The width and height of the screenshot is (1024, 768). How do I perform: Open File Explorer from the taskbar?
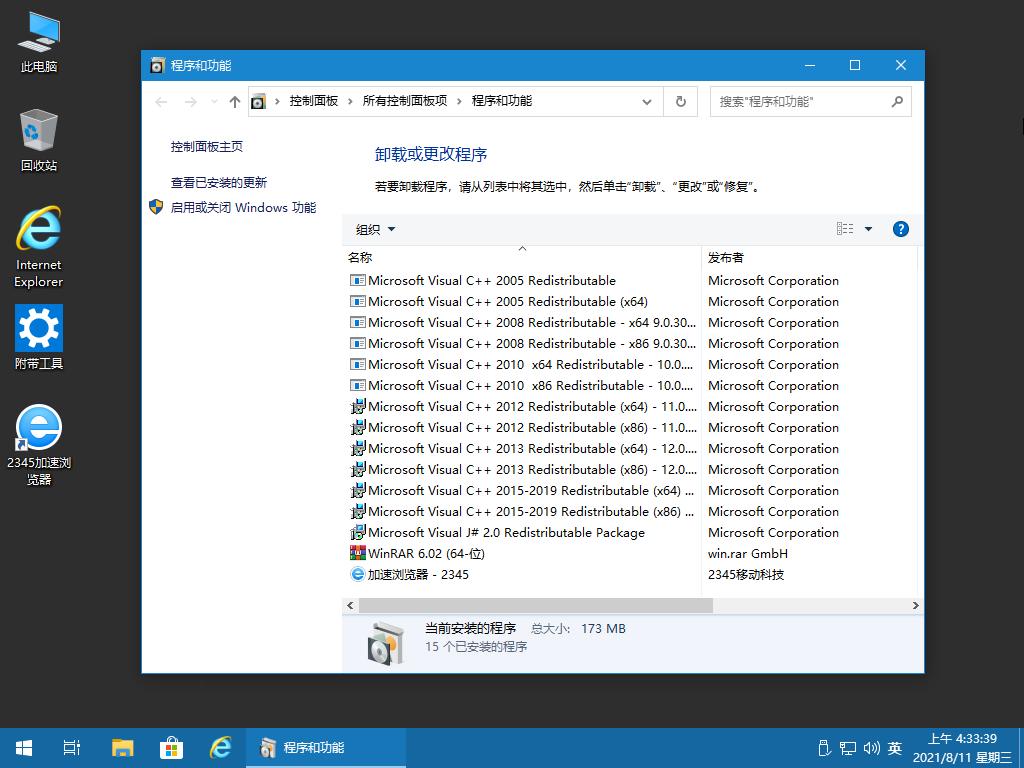pyautogui.click(x=122, y=748)
